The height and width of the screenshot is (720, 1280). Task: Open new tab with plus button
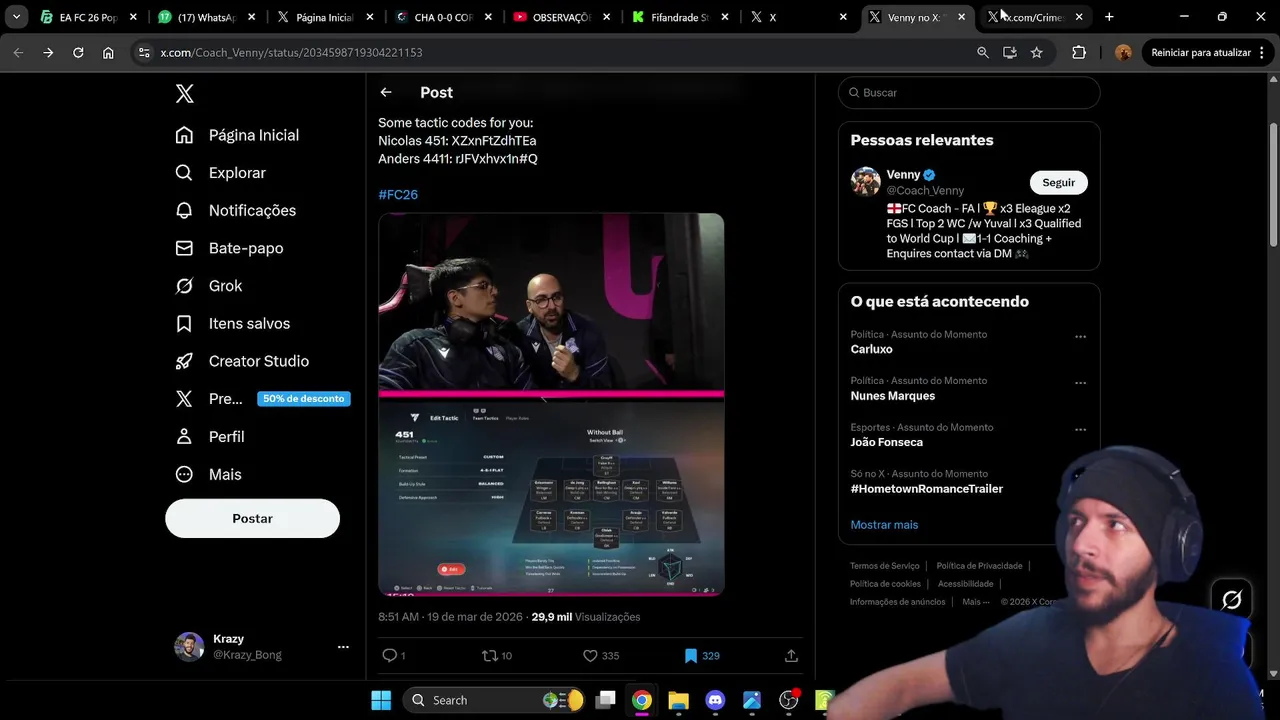click(1109, 17)
